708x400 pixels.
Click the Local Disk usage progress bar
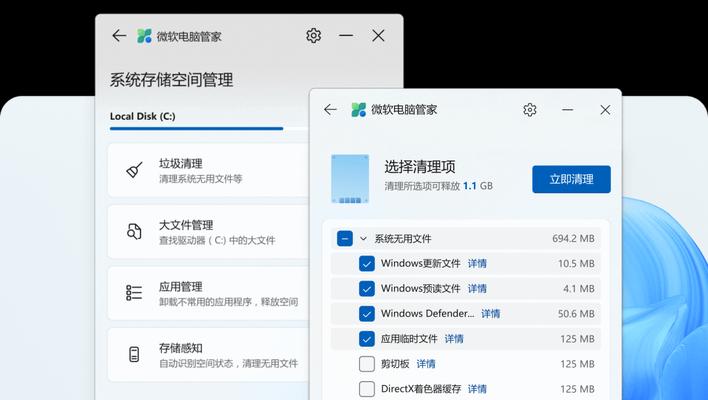pyautogui.click(x=209, y=129)
